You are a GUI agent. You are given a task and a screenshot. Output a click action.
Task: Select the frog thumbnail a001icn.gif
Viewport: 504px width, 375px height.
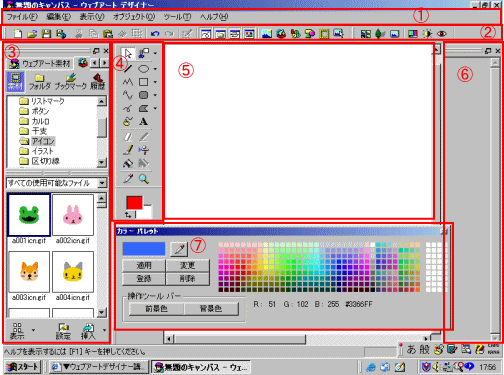(x=29, y=215)
